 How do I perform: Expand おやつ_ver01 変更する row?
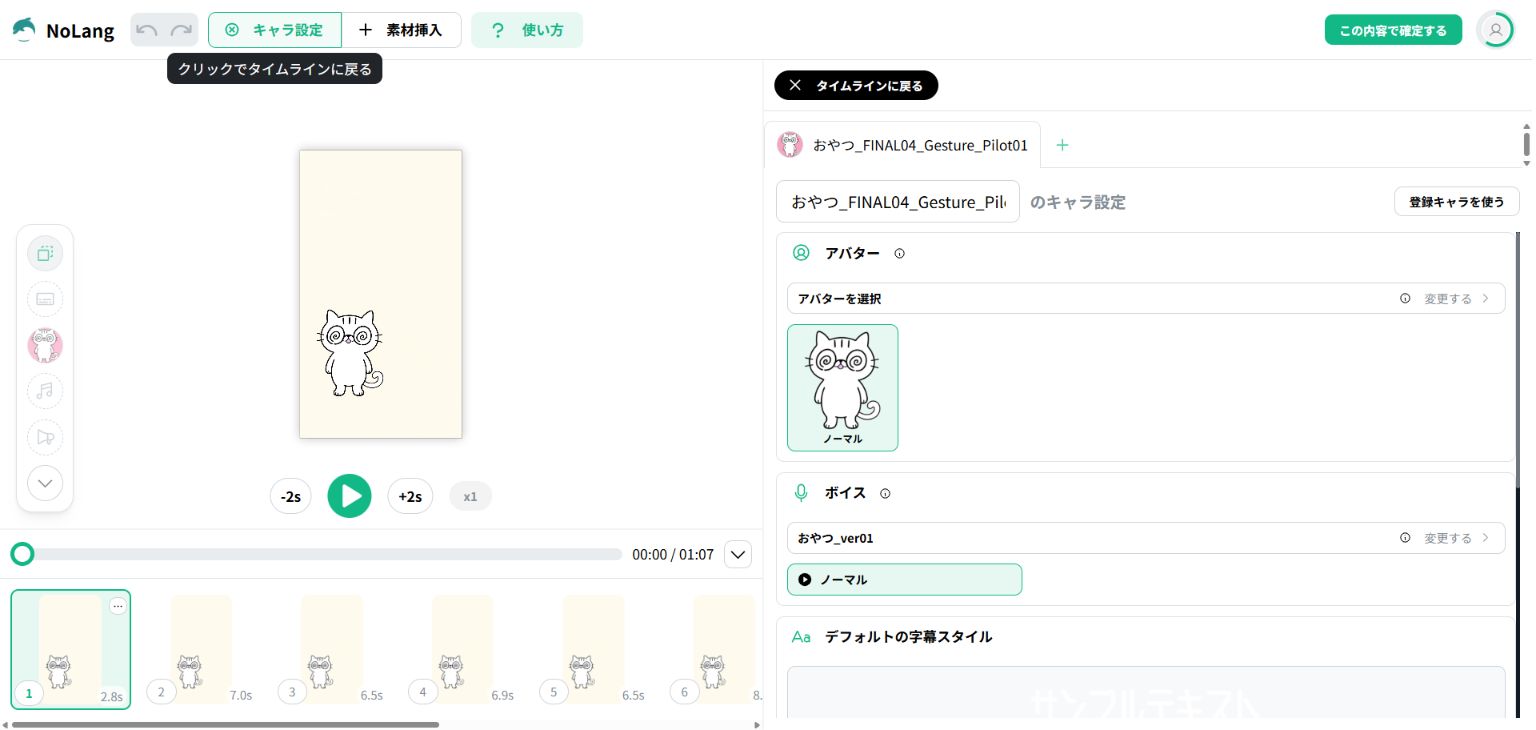click(1146, 538)
